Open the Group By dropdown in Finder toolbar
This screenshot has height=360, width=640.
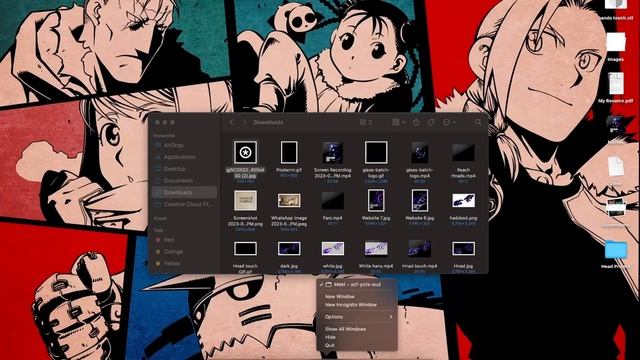coord(398,122)
